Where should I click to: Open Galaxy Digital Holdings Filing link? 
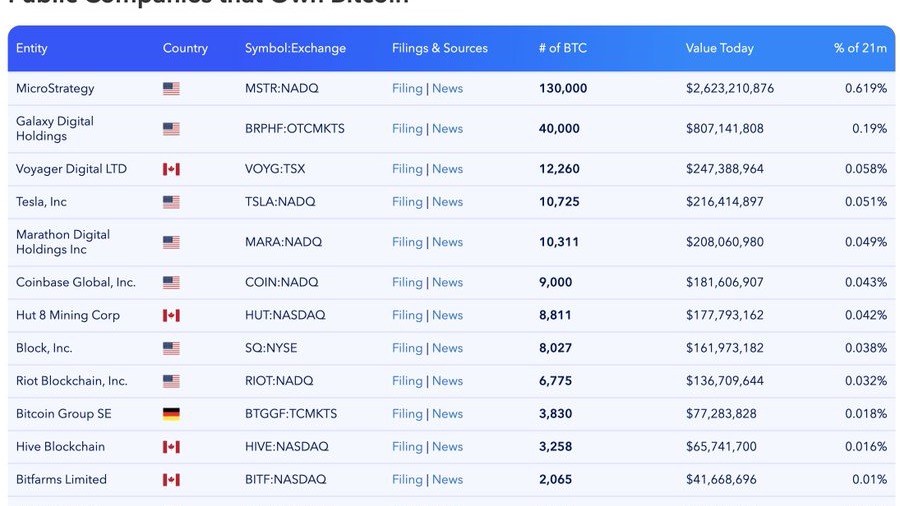pyautogui.click(x=407, y=129)
